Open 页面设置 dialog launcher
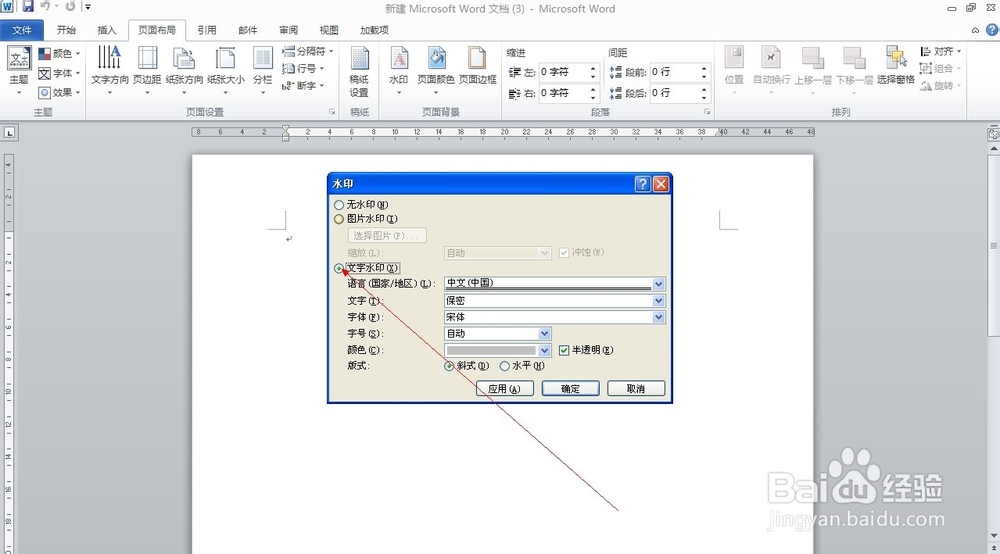The width and height of the screenshot is (1000, 554). coord(332,112)
